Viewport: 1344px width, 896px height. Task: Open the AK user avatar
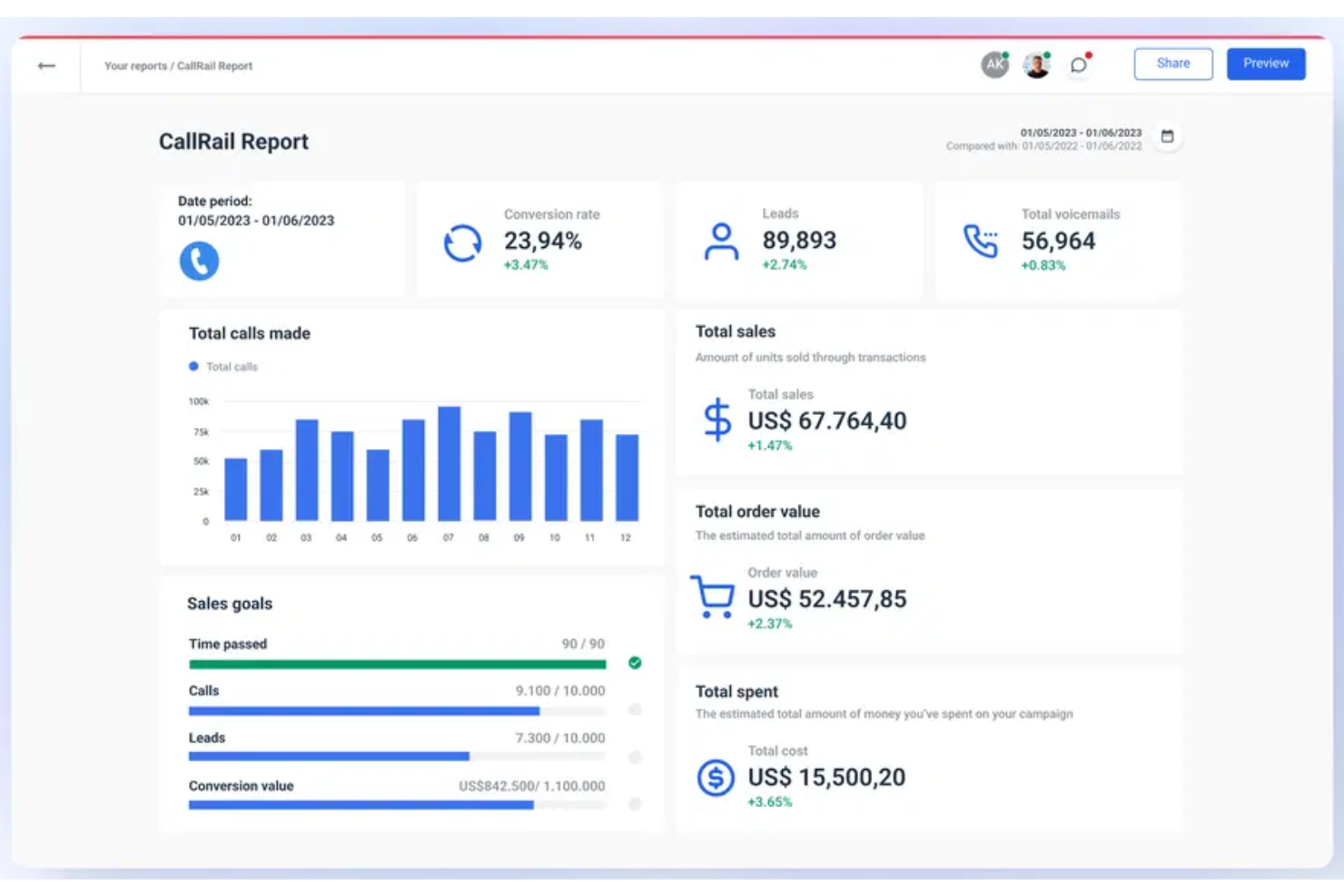tap(995, 64)
